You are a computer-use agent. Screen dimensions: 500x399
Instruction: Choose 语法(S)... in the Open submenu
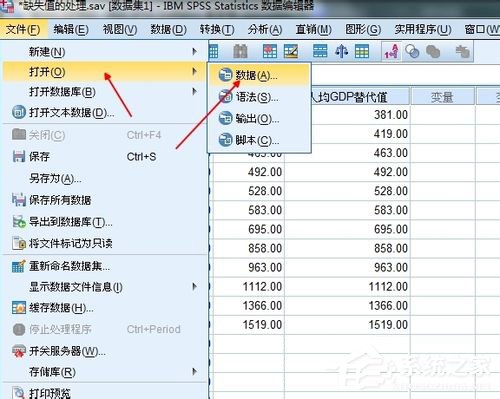tap(259, 97)
